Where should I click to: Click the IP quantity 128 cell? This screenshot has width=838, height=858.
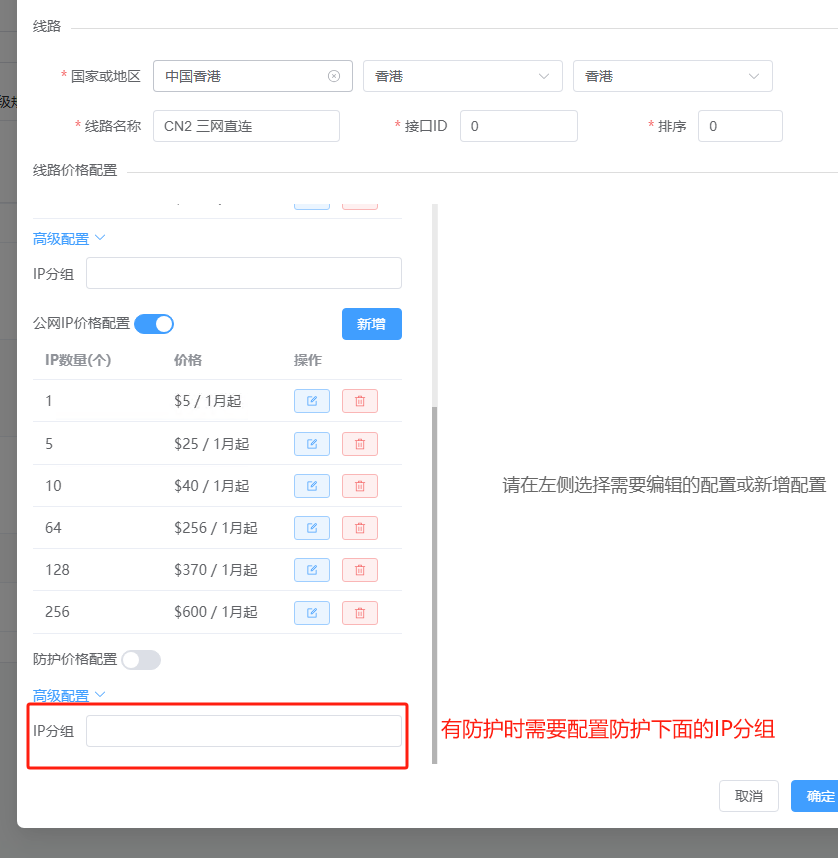tap(57, 570)
